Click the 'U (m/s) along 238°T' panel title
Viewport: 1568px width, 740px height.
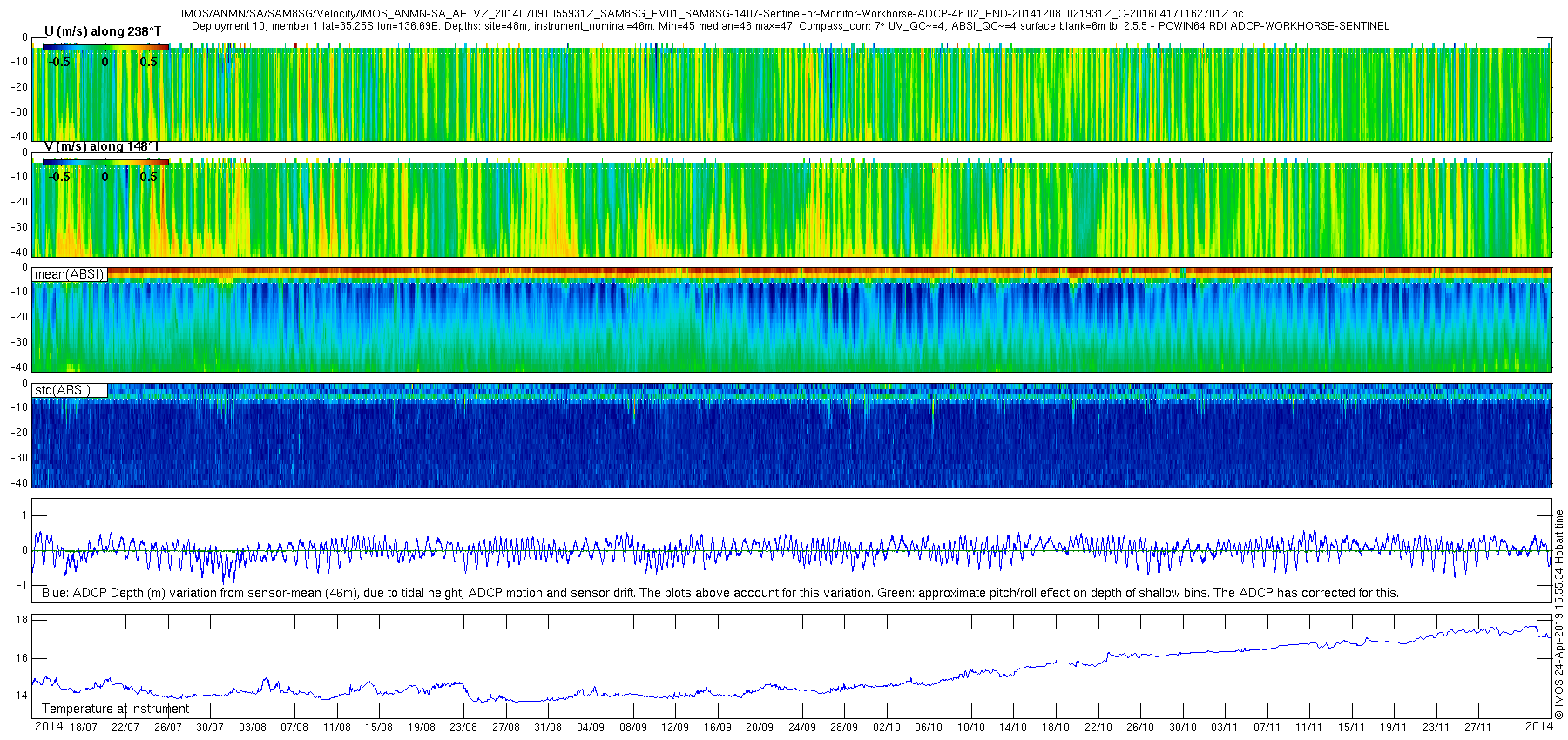tap(102, 31)
